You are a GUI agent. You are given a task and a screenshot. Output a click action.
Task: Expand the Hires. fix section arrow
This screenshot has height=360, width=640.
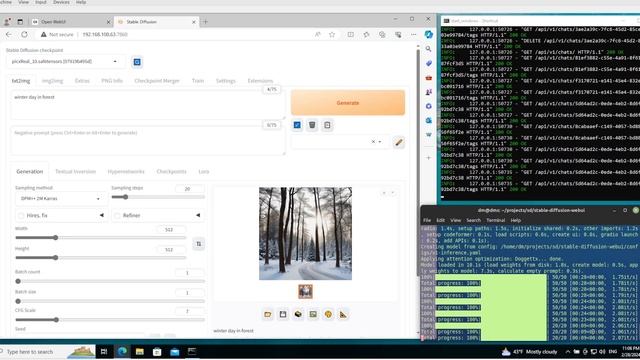tap(102, 215)
